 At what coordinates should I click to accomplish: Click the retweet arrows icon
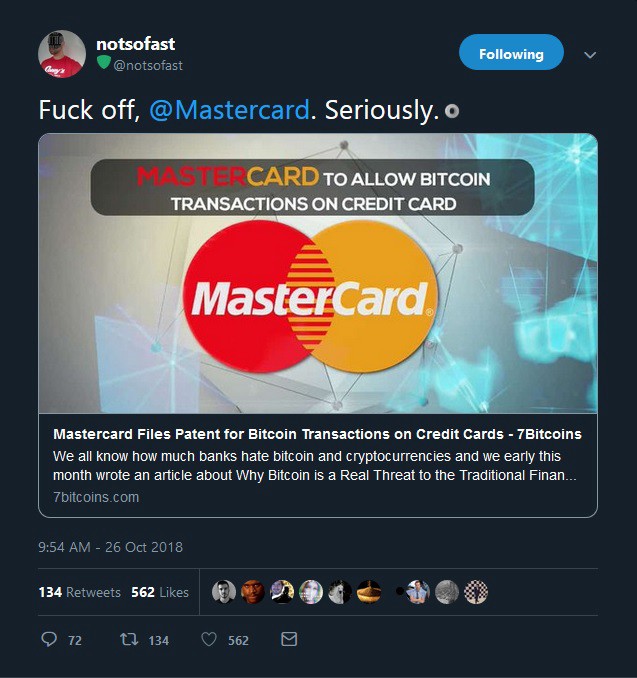point(129,639)
